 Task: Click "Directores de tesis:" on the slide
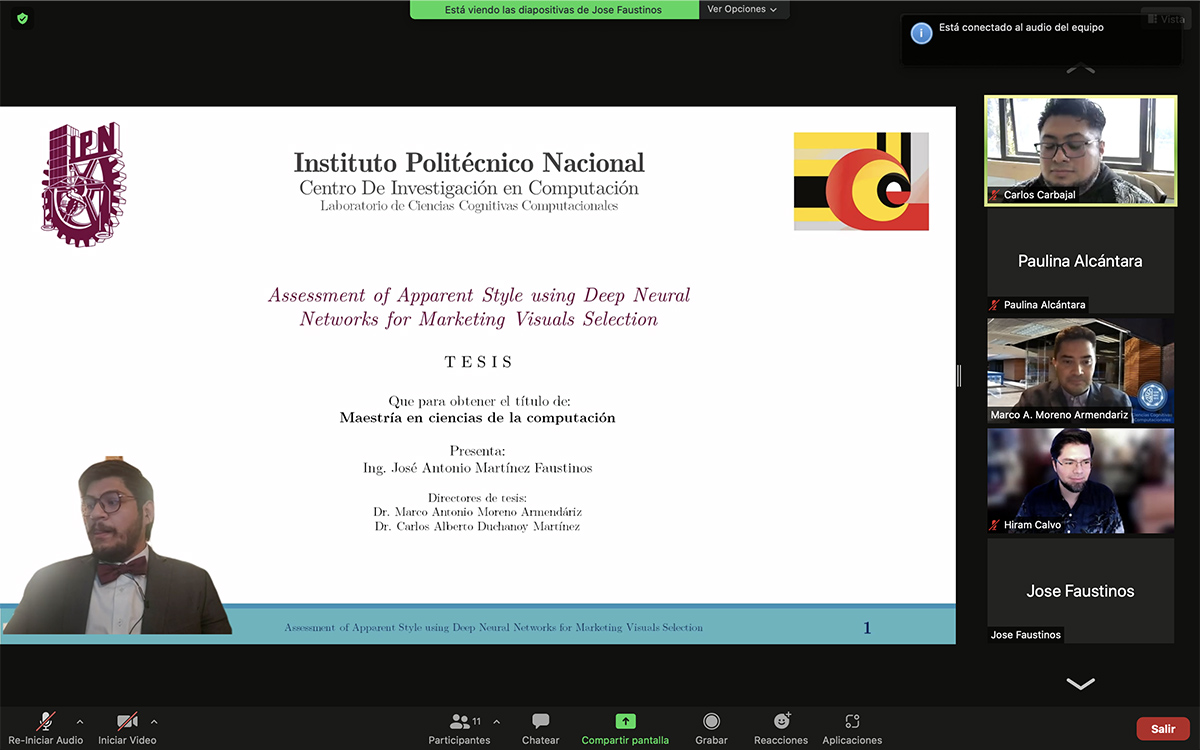point(477,498)
